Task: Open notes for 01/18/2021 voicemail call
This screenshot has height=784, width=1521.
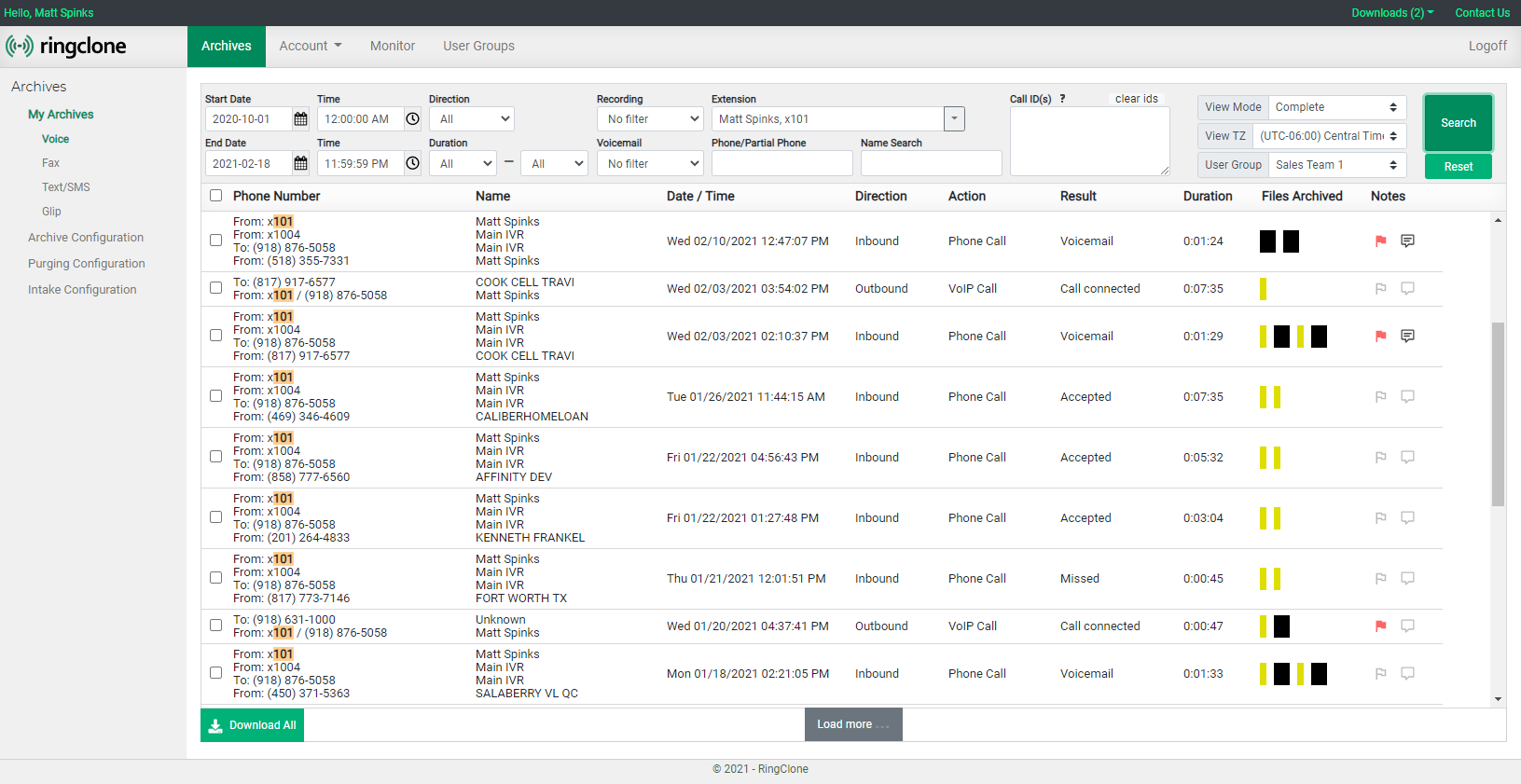Action: 1408,674
